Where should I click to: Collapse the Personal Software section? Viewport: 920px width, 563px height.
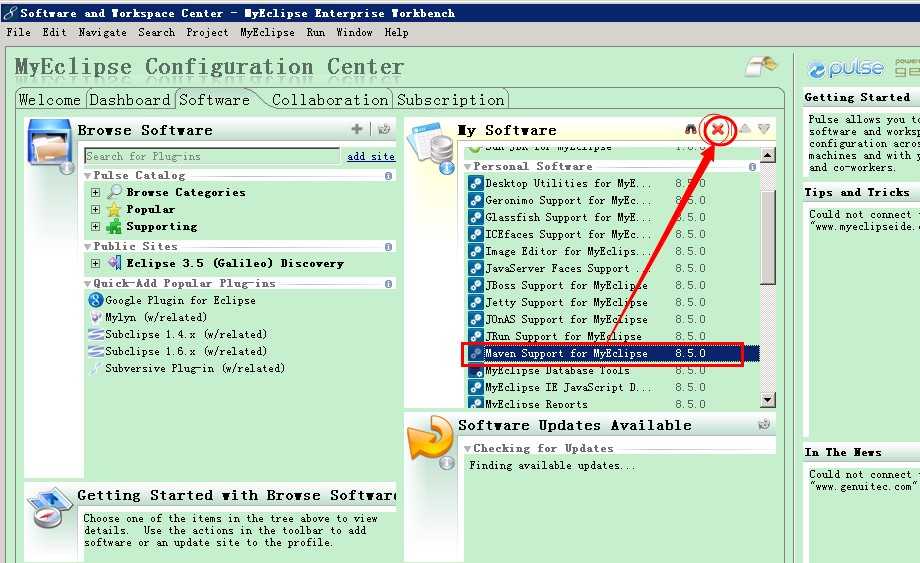coord(468,167)
